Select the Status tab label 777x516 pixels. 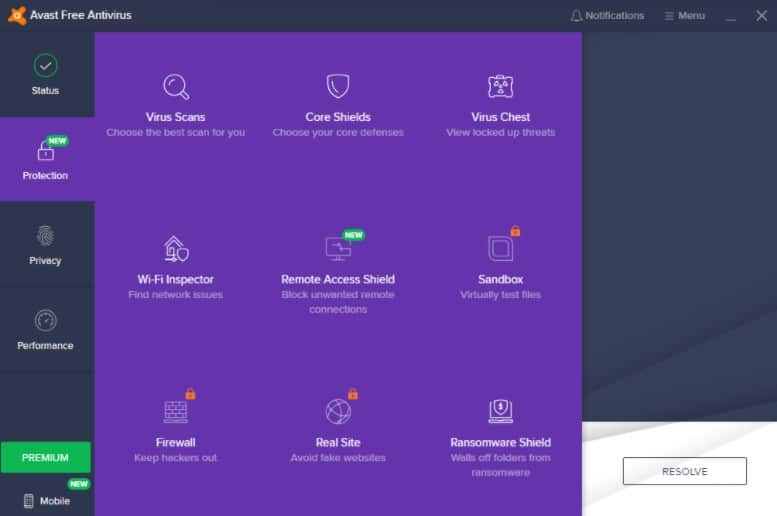point(45,91)
